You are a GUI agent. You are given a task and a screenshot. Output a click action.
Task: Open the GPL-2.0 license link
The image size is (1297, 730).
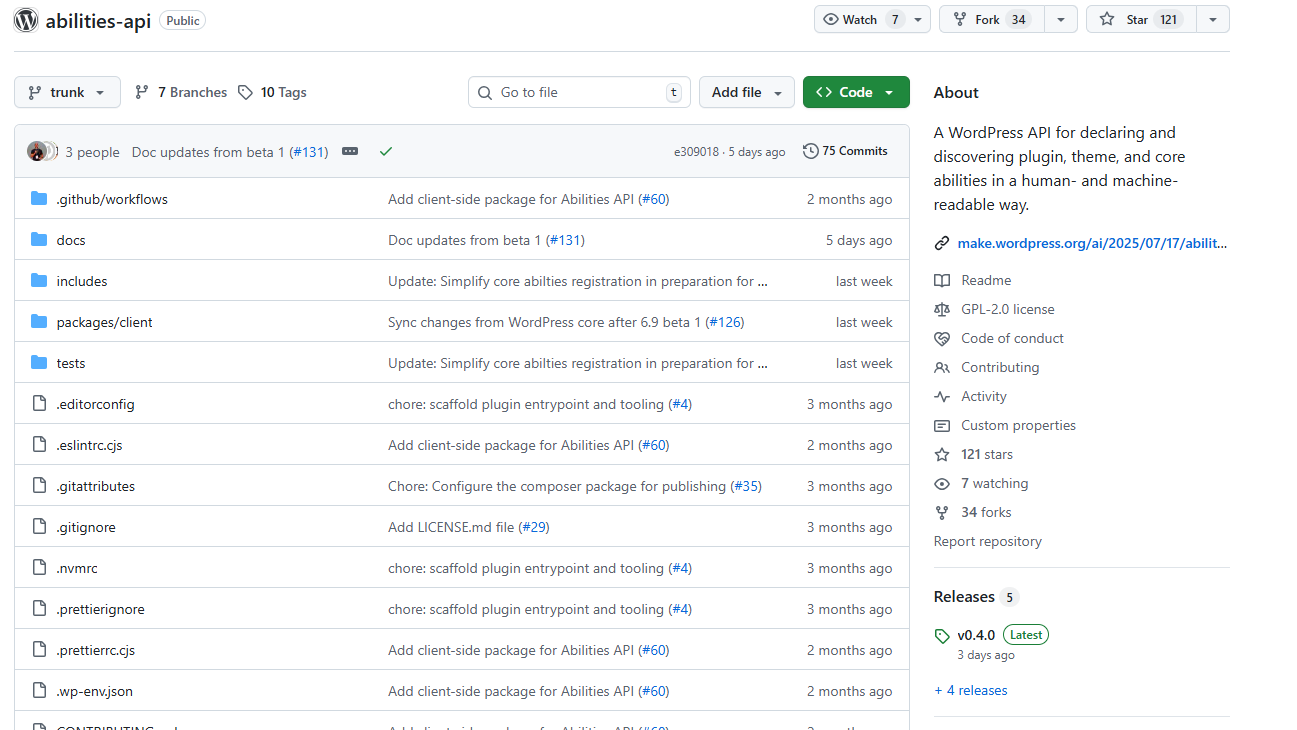click(x=1007, y=310)
